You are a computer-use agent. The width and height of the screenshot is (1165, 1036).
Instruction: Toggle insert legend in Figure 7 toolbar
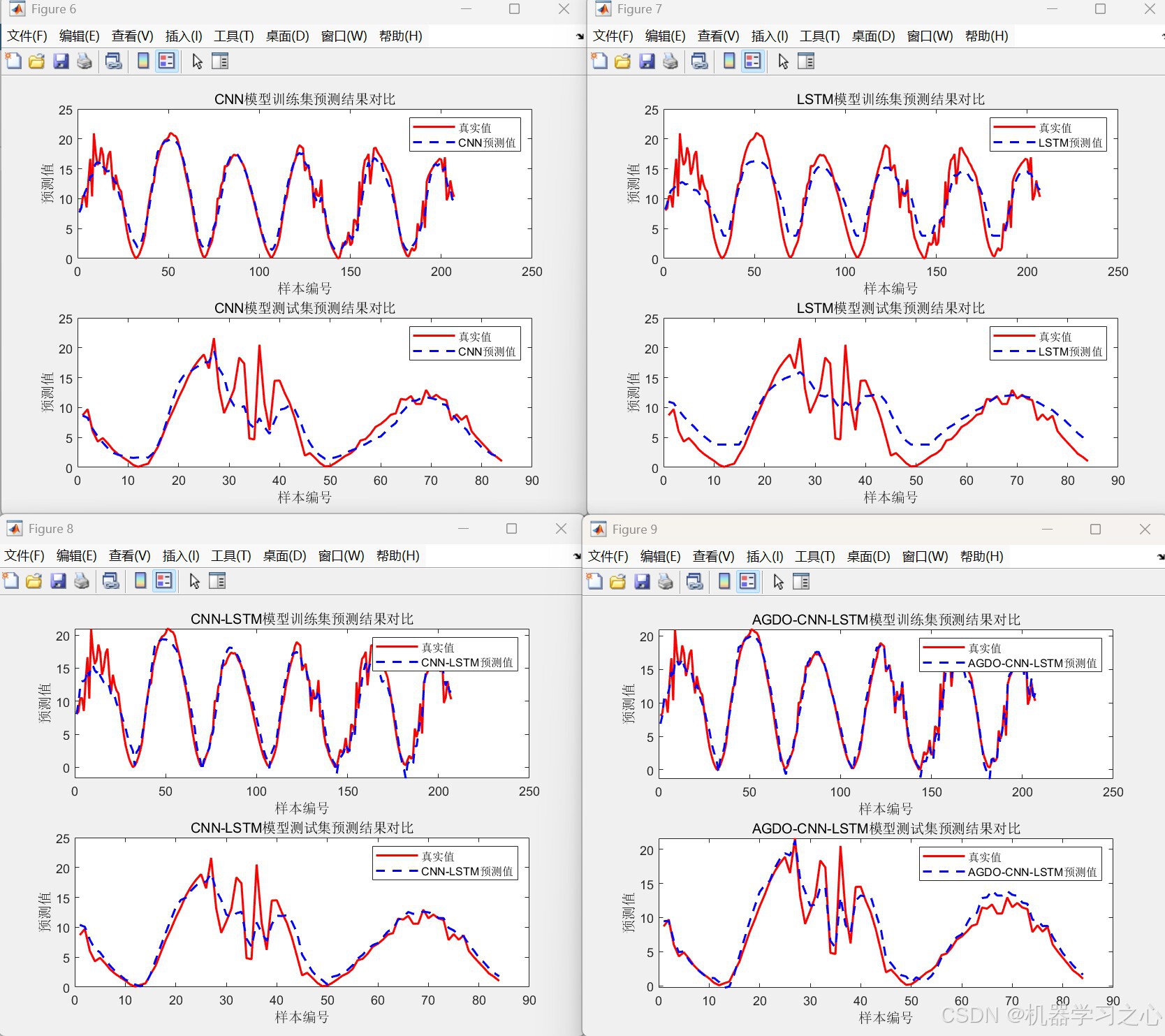point(753,61)
